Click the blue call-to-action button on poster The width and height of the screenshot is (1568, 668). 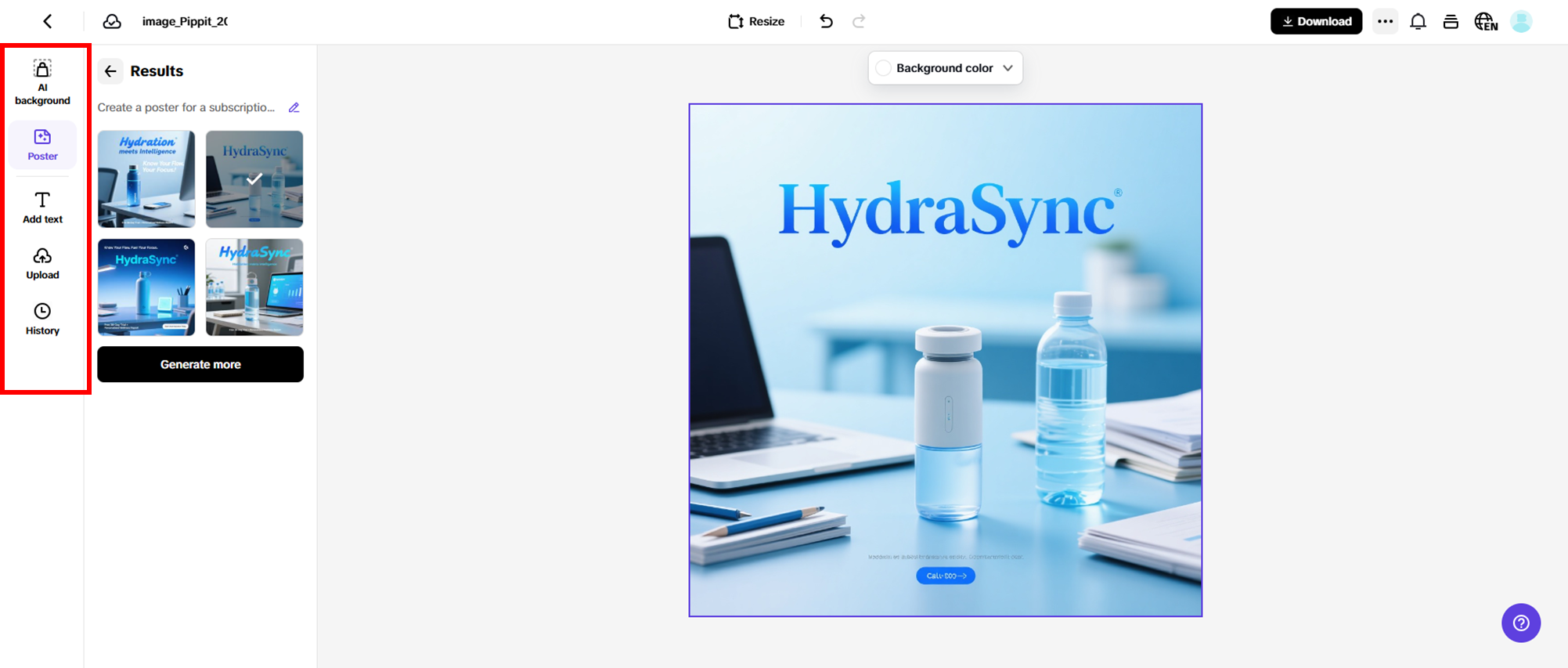946,576
